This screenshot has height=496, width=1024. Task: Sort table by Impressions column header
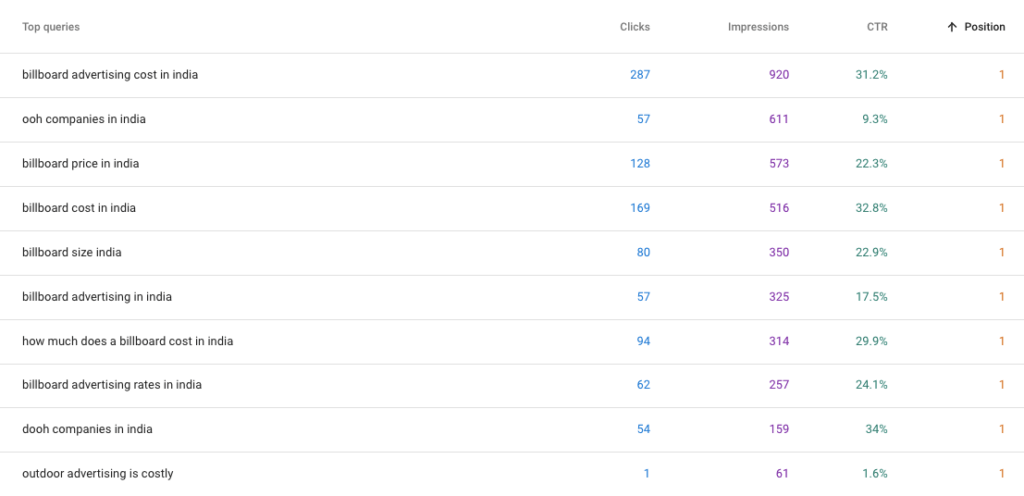pos(758,27)
